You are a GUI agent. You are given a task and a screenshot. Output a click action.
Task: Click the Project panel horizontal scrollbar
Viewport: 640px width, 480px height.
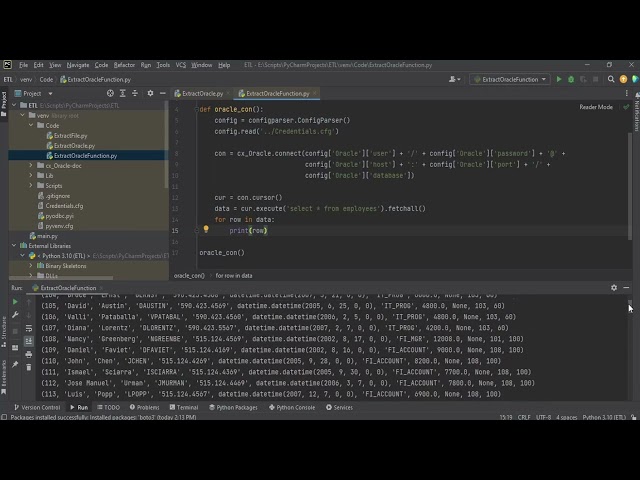[61, 278]
